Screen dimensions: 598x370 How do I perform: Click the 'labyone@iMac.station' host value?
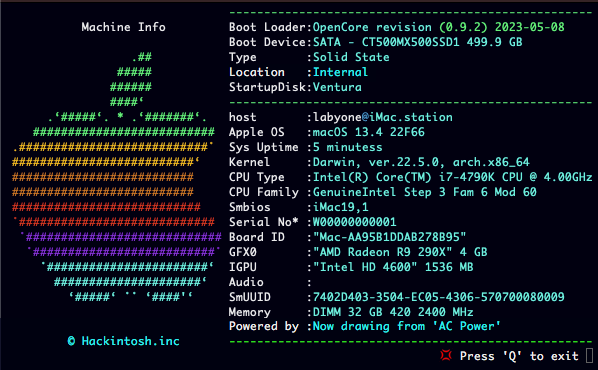pyautogui.click(x=383, y=117)
